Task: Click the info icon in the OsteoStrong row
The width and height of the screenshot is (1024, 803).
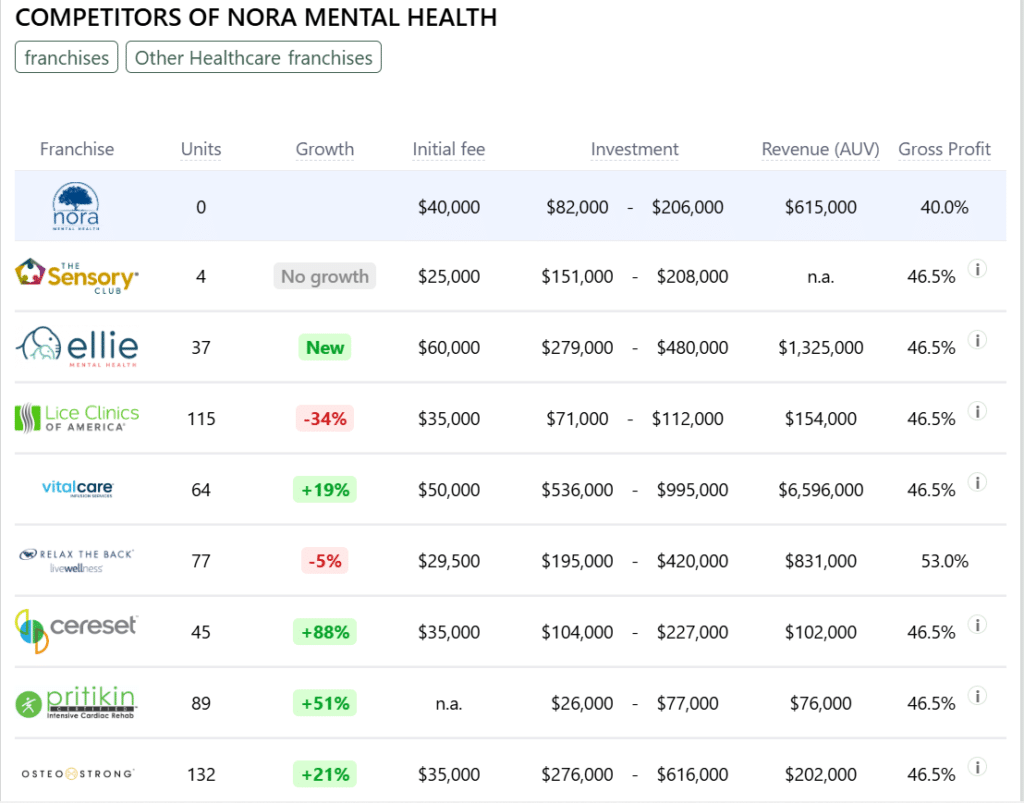Action: (x=977, y=766)
